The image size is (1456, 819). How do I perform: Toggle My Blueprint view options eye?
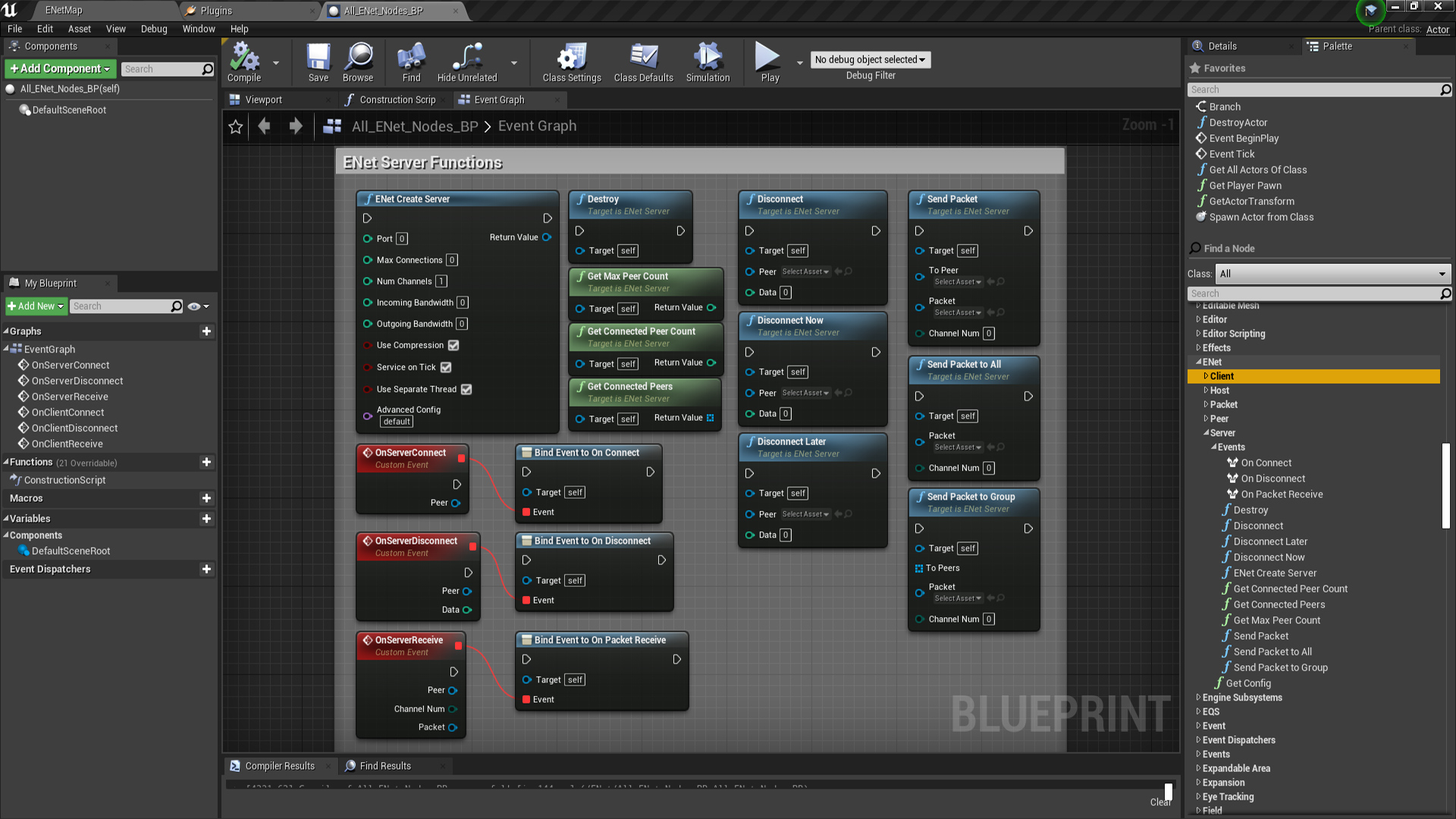(198, 306)
